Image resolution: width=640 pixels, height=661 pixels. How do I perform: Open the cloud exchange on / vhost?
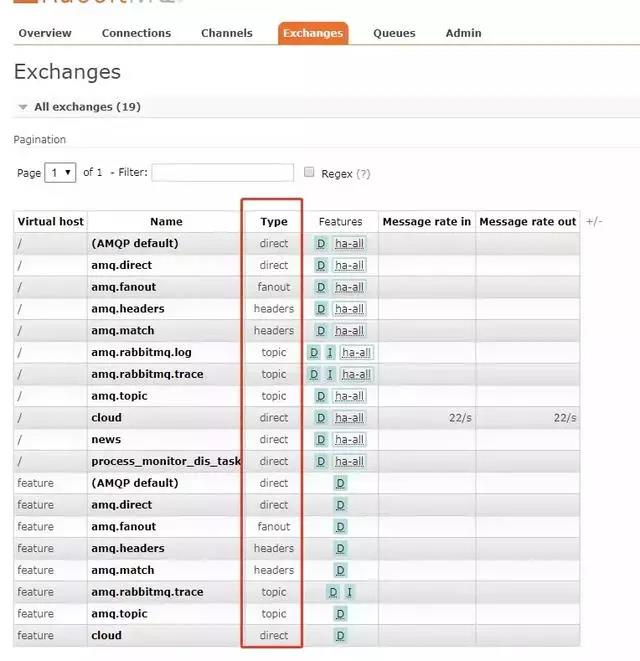coord(106,418)
